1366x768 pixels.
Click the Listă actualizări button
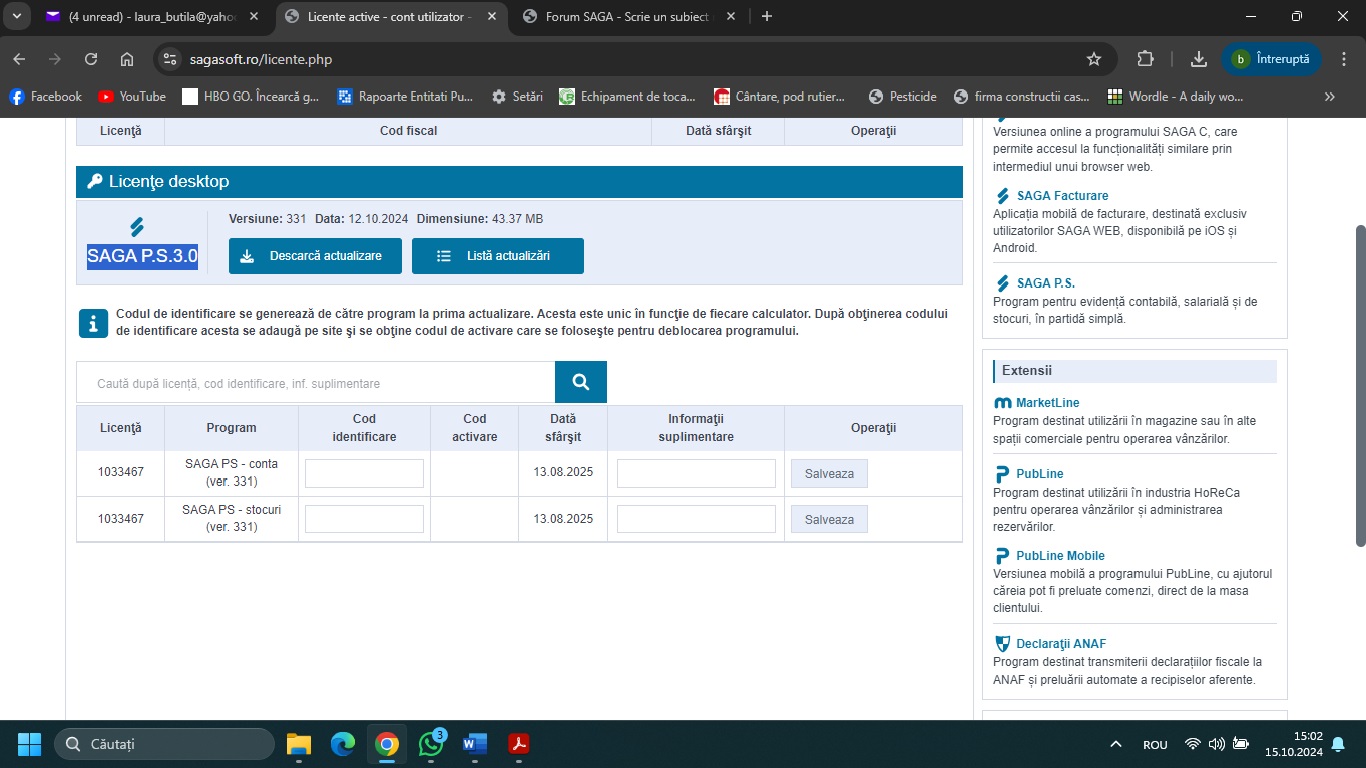(498, 256)
